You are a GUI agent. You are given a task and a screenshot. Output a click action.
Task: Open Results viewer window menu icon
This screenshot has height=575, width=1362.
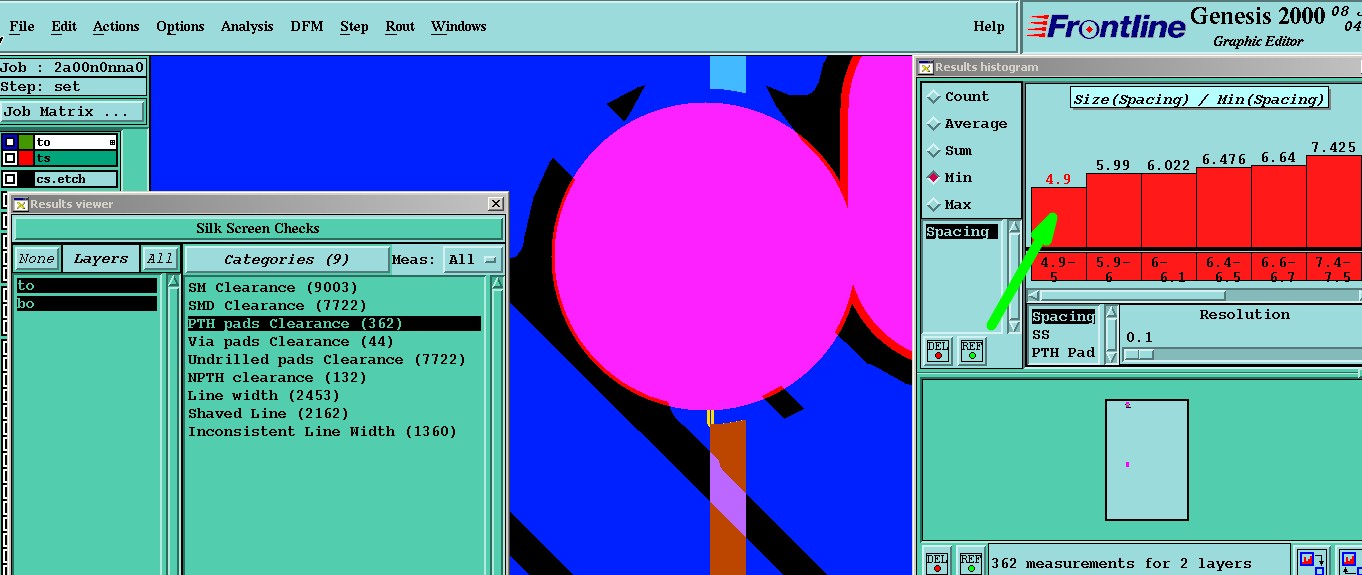click(20, 204)
